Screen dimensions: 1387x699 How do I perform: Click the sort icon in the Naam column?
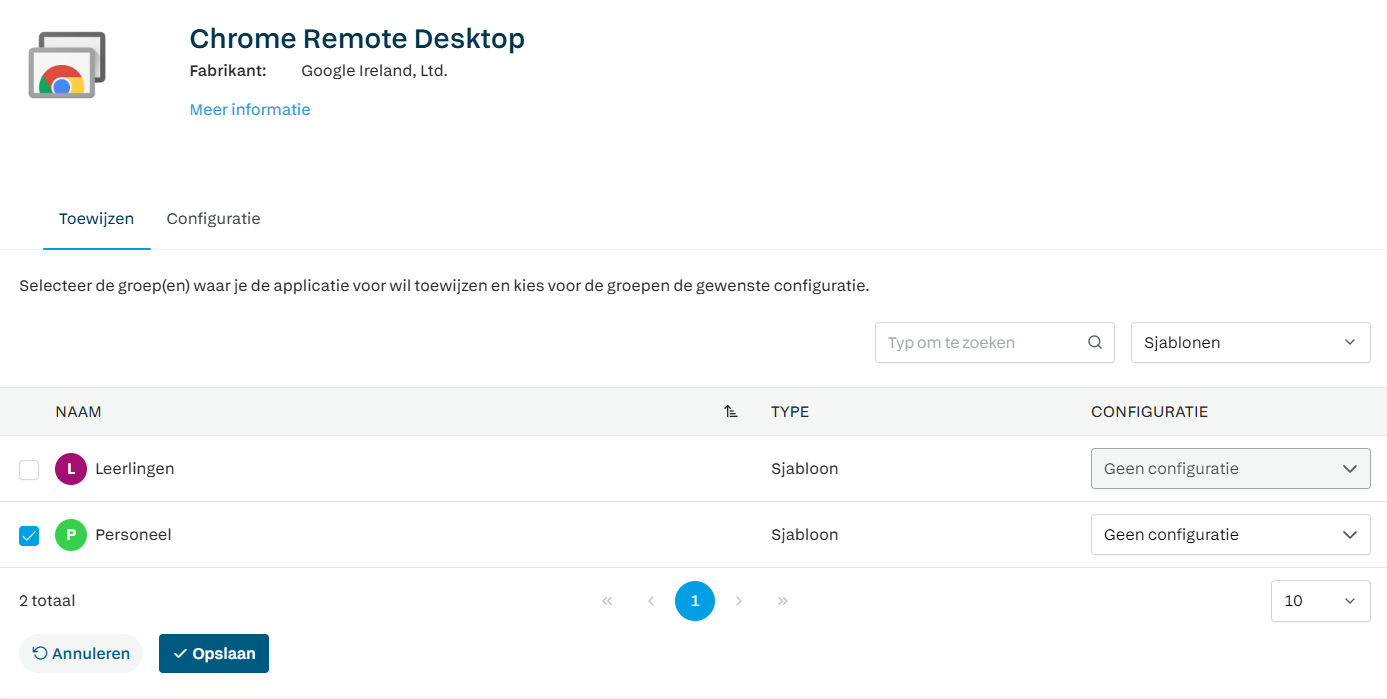click(x=731, y=412)
